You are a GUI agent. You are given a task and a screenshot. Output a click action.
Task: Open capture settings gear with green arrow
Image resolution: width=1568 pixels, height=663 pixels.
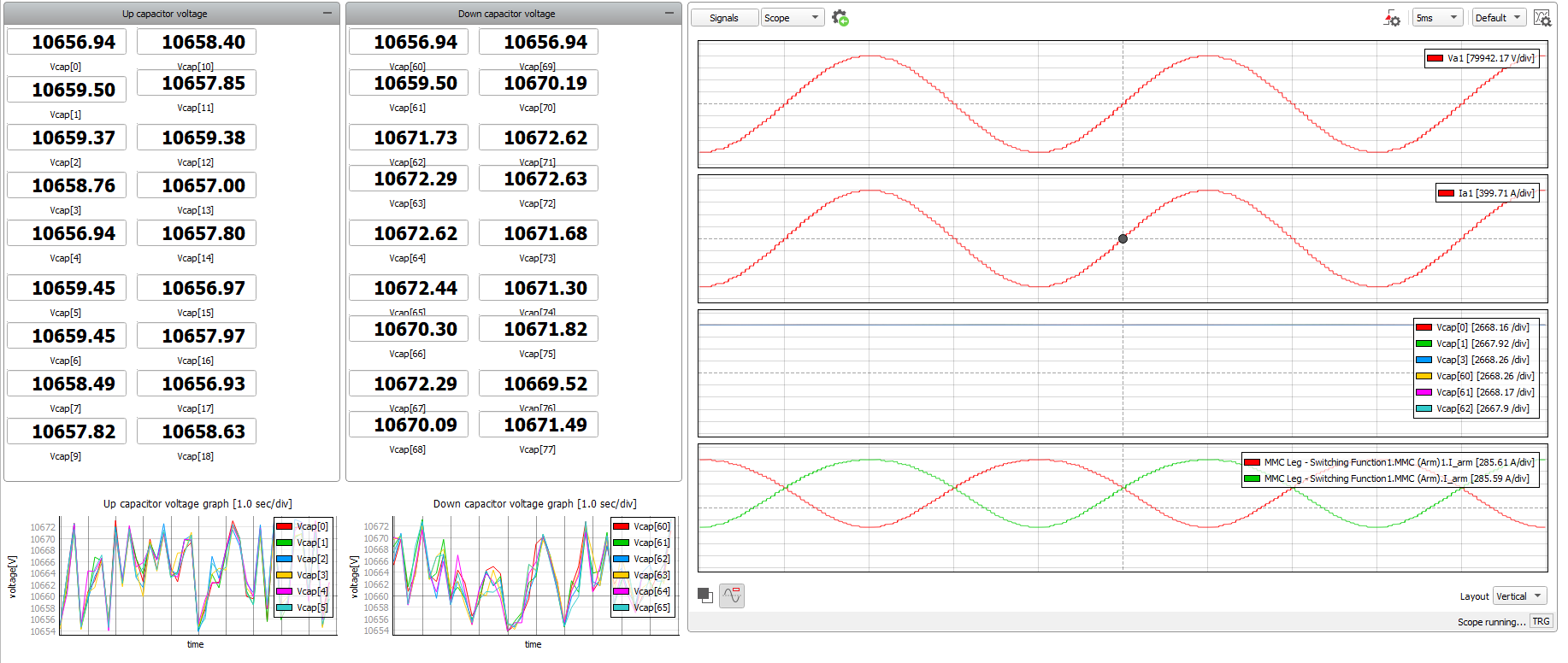coord(840,18)
